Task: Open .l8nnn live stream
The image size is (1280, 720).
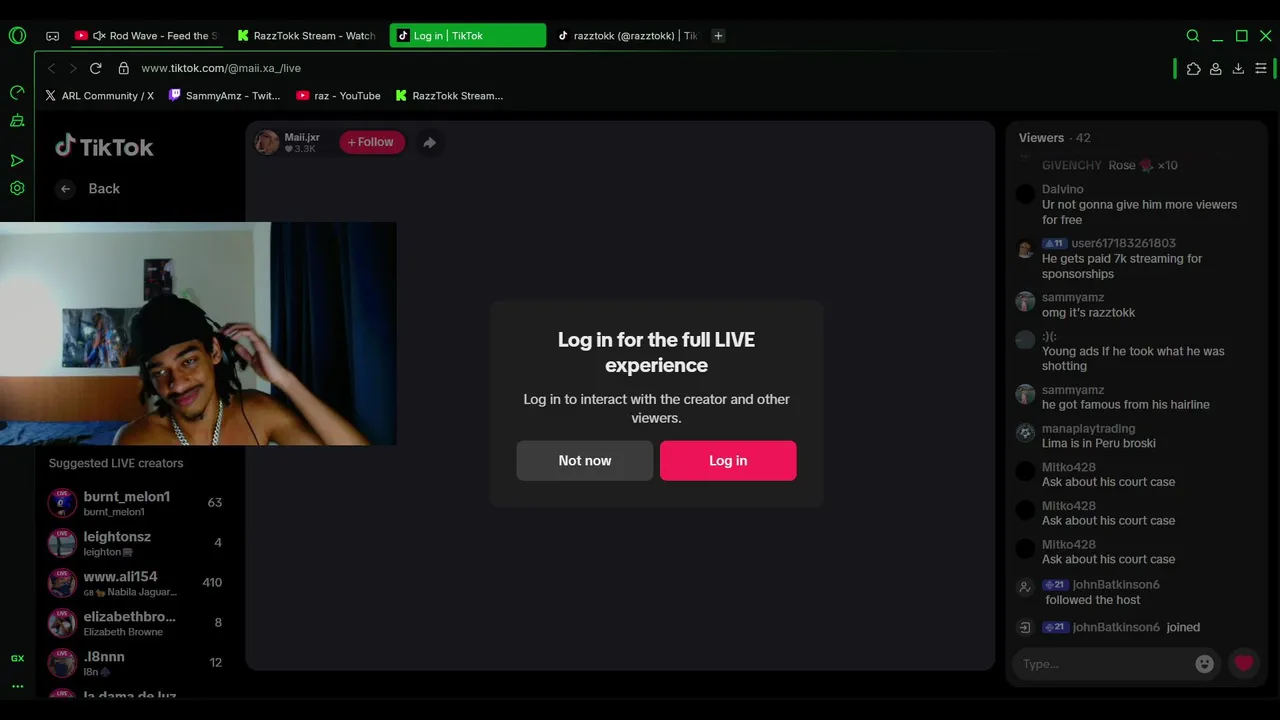Action: pyautogui.click(x=135, y=663)
